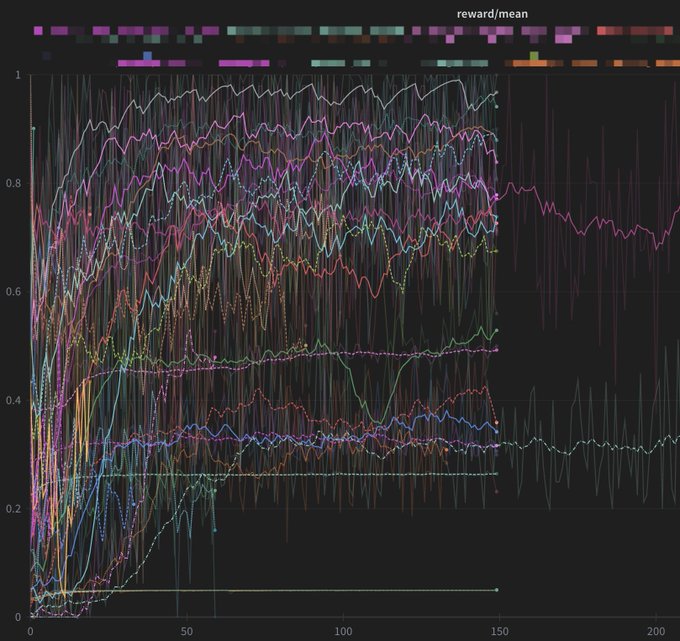Click the first magenta legend square at far left
Viewport: 680px width, 641px height.
coord(38,31)
